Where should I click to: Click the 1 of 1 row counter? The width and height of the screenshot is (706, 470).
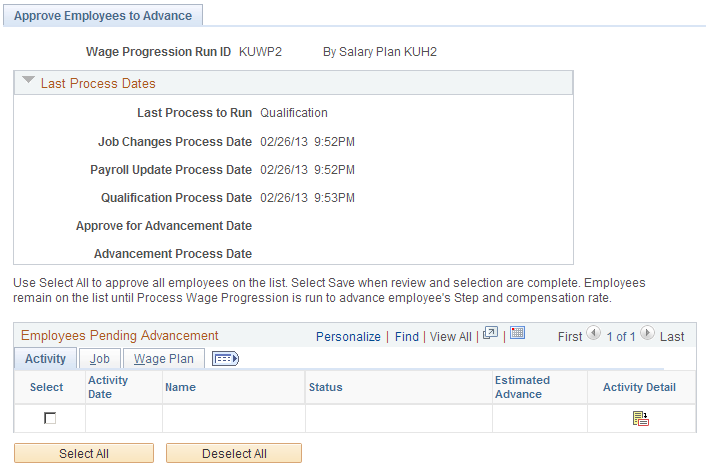click(620, 337)
